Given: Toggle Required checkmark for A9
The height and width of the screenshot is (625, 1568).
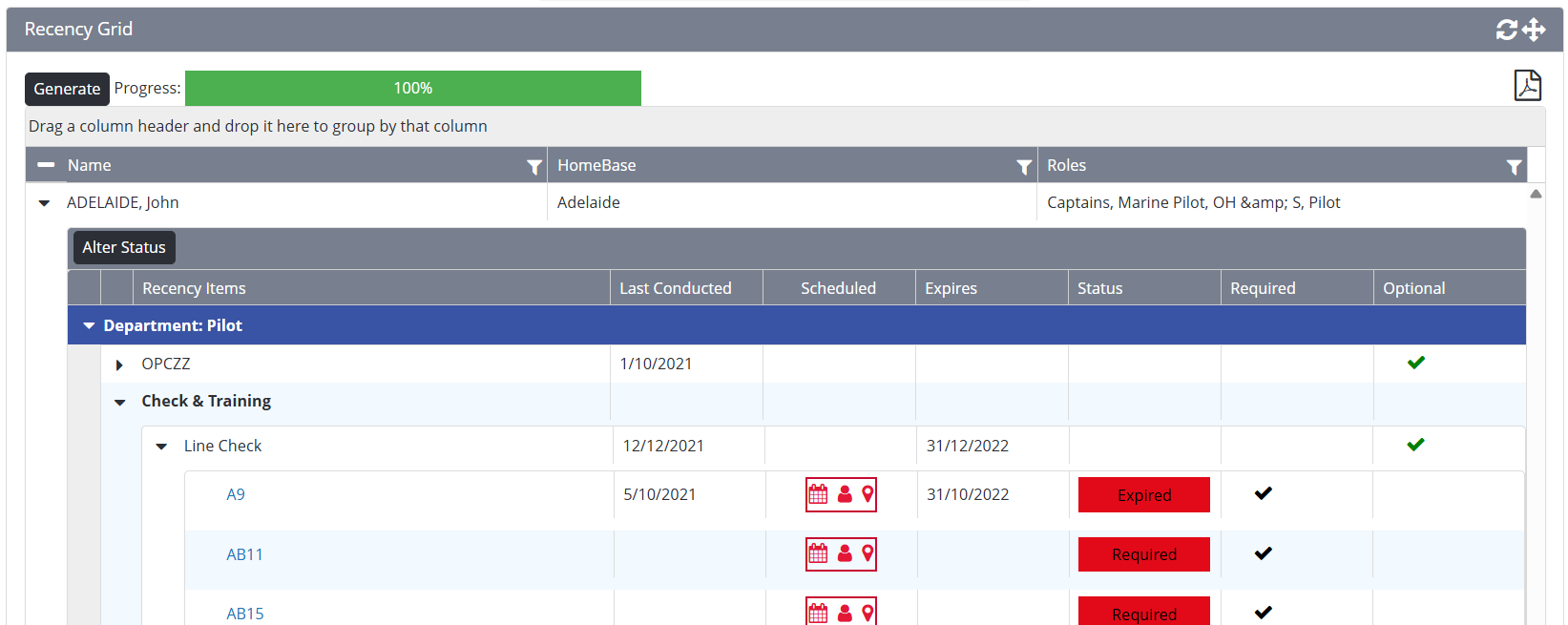Looking at the screenshot, I should point(1263,493).
